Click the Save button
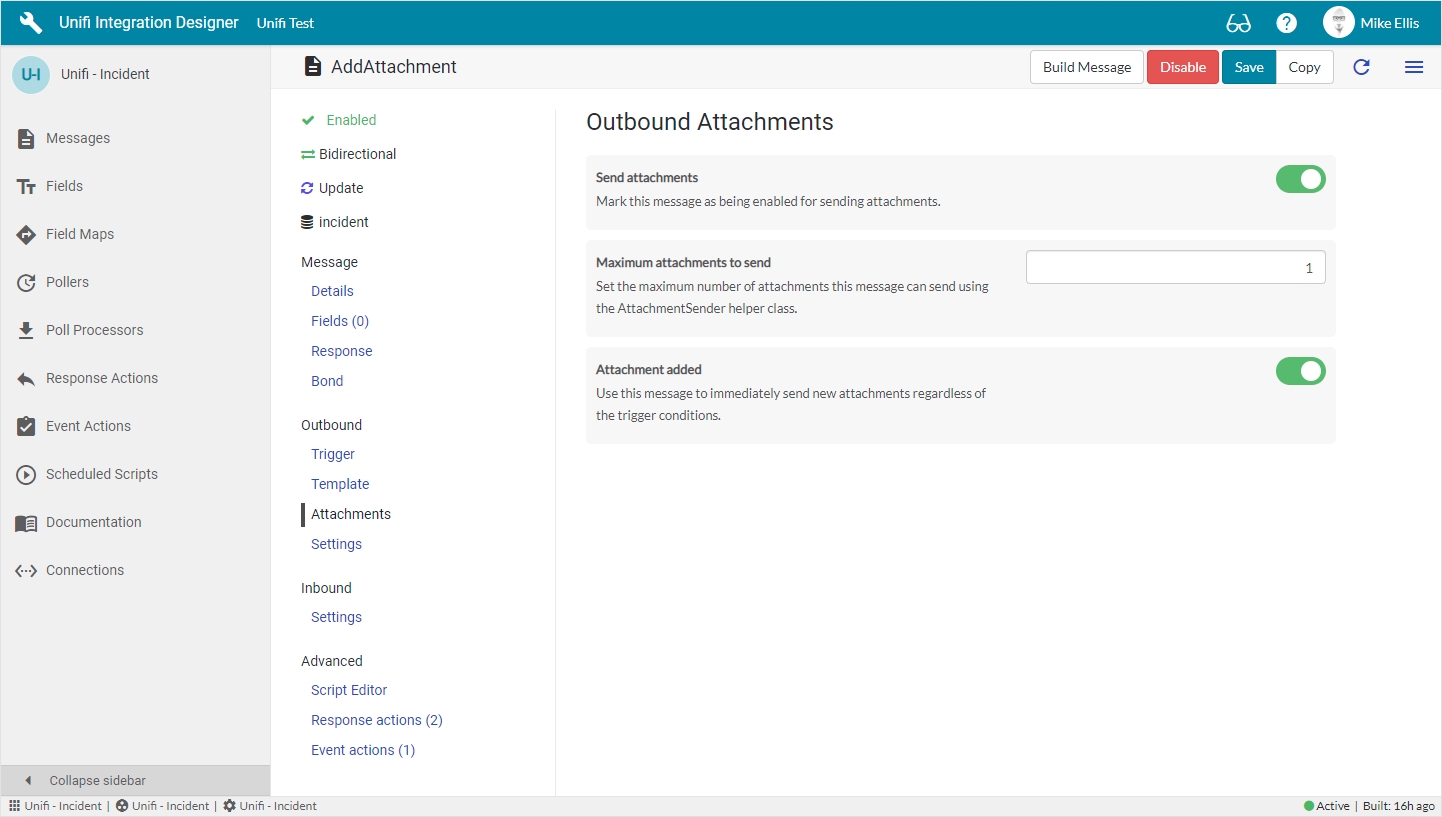This screenshot has height=817, width=1442. point(1248,67)
